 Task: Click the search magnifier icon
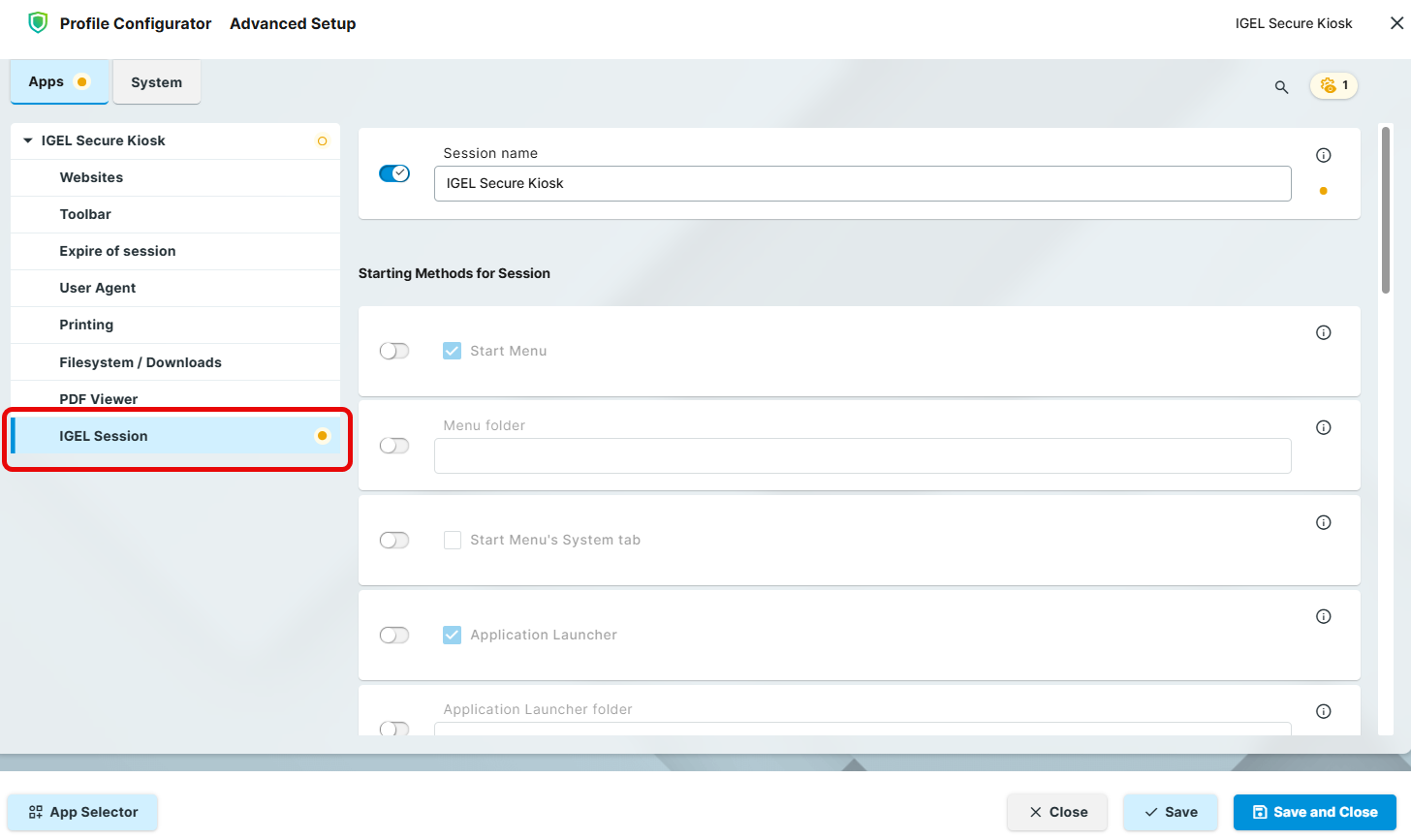click(1281, 87)
